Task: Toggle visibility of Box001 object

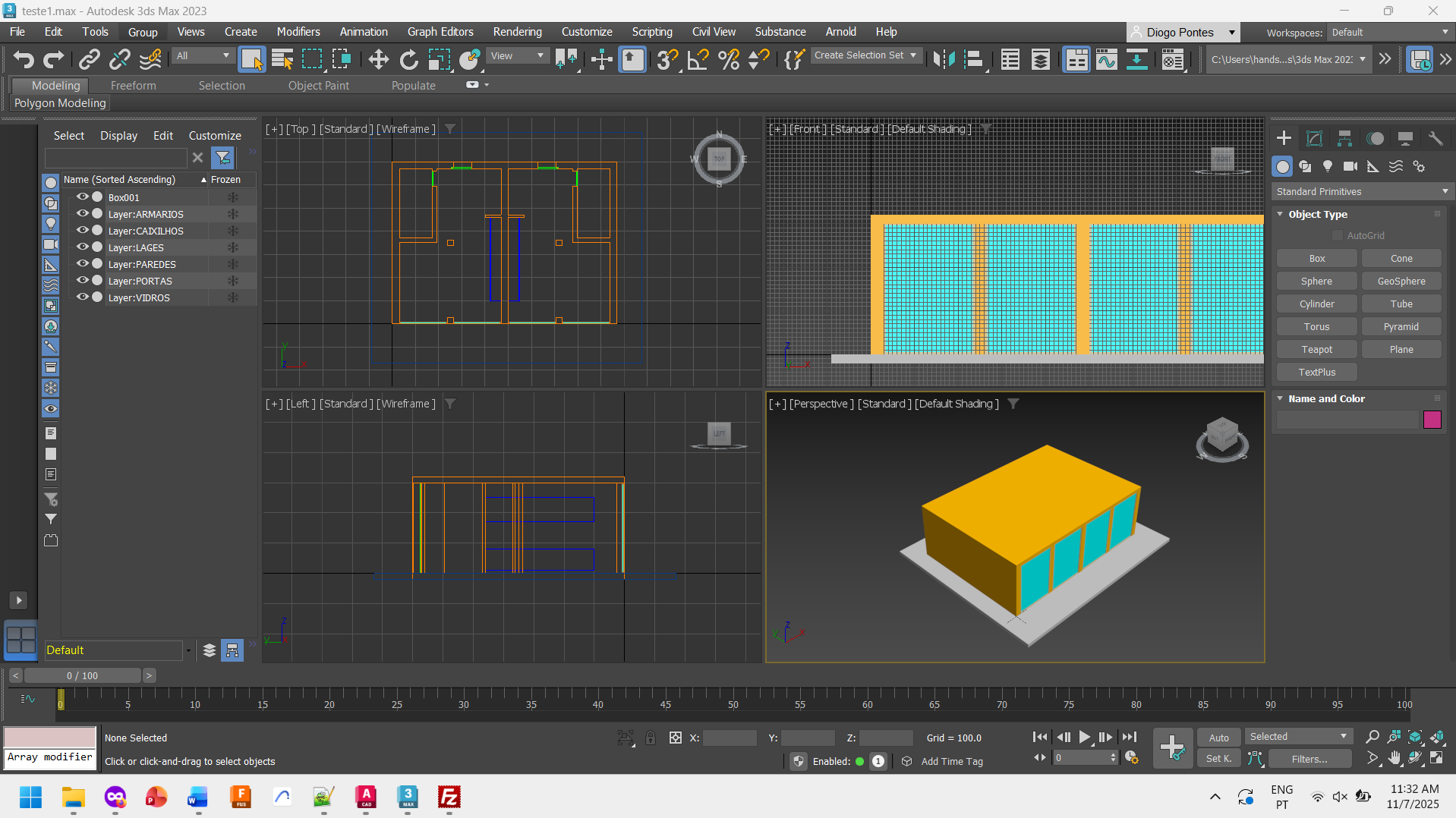Action: [82, 197]
